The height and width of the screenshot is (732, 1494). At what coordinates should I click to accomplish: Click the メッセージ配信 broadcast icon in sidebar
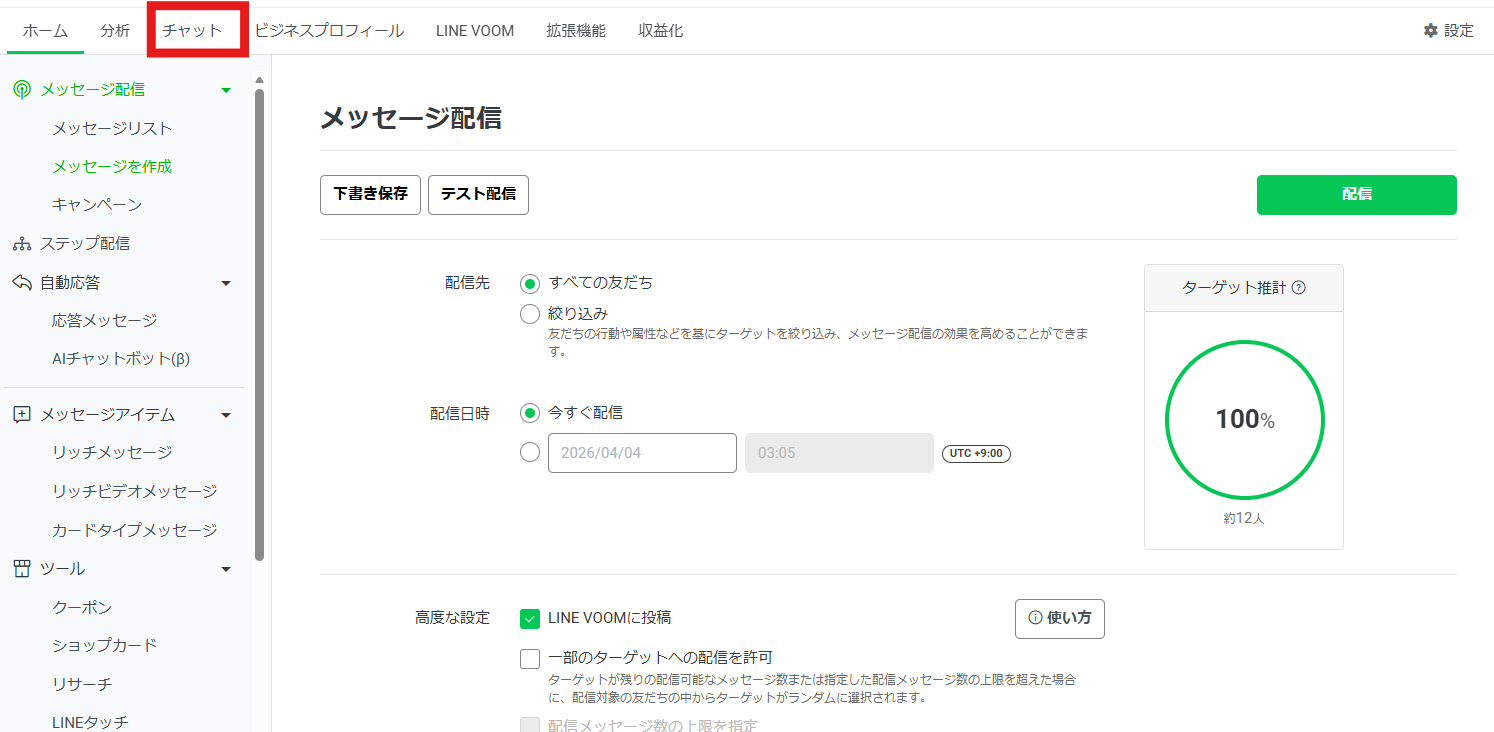point(22,90)
